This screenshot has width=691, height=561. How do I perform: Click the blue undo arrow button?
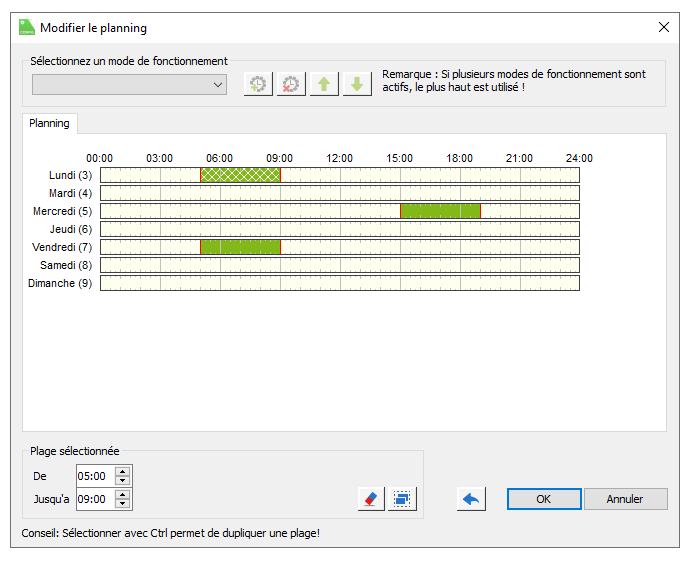pos(472,498)
